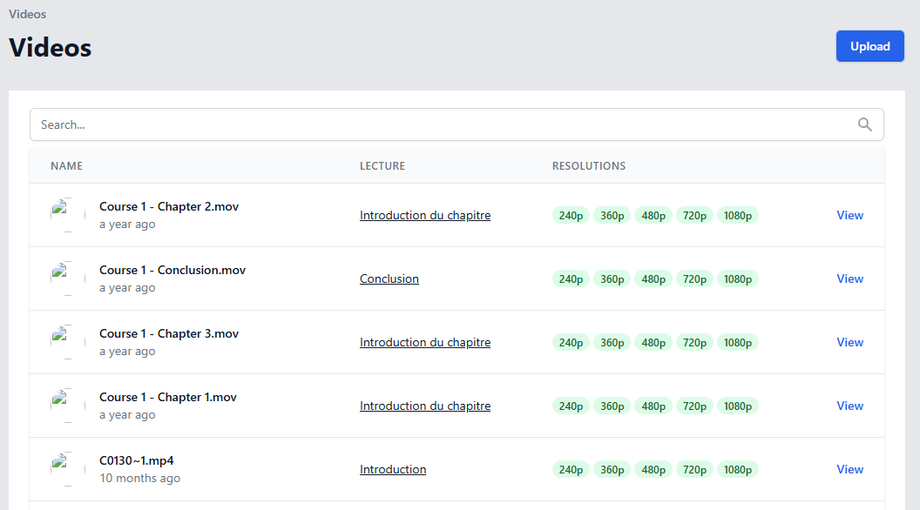Viewport: 920px width, 510px height.
Task: Open thumbnail for Course 1 - Conclusion.mov
Action: tap(68, 279)
